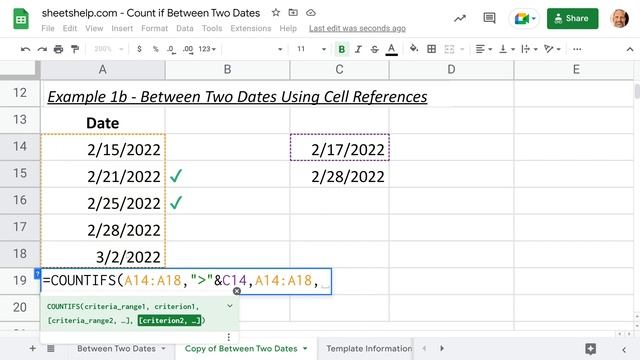Star this spreadsheet document
This screenshot has height=360, width=640.
pos(276,13)
